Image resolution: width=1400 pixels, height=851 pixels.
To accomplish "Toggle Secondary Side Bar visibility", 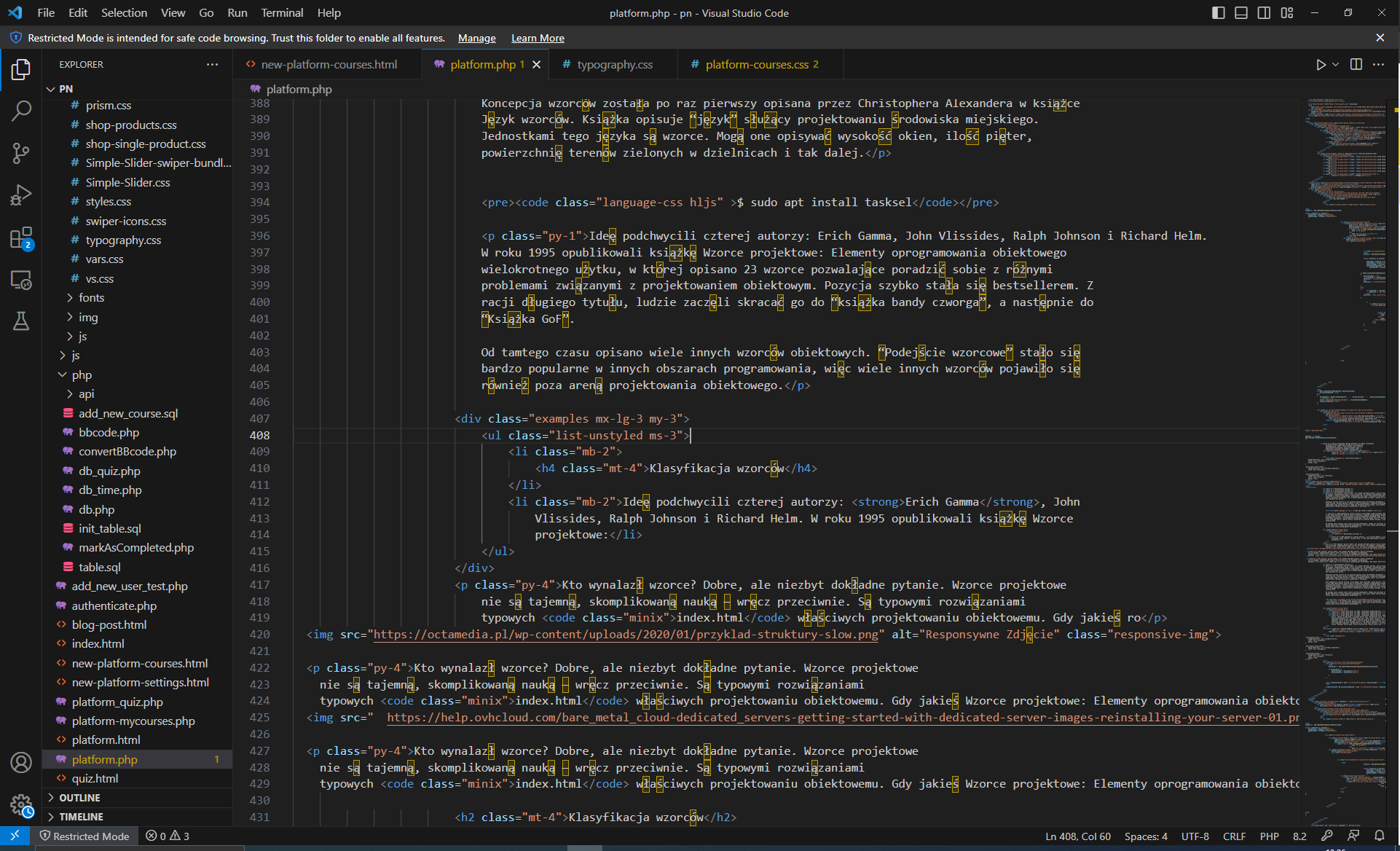I will (x=1265, y=13).
